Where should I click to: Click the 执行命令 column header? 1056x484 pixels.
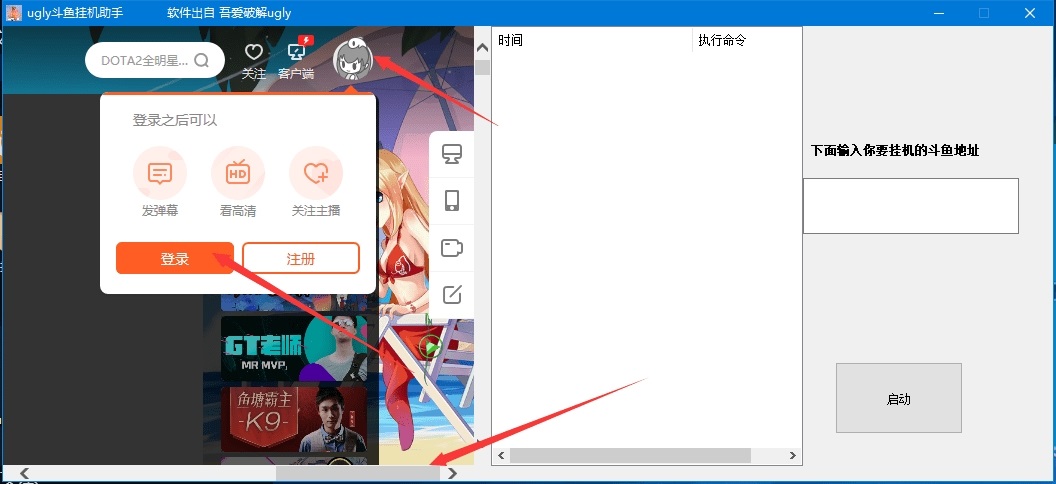747,40
